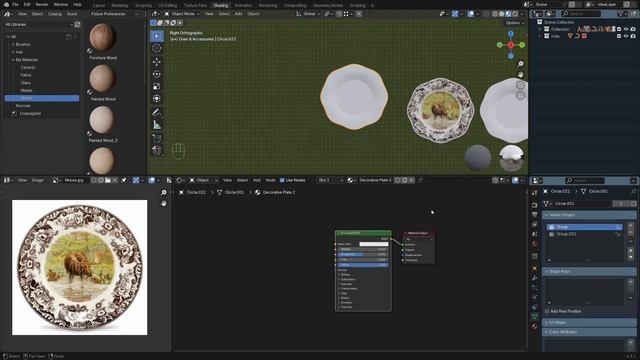
Task: Click the decorated moose plate in viewport
Action: click(440, 110)
